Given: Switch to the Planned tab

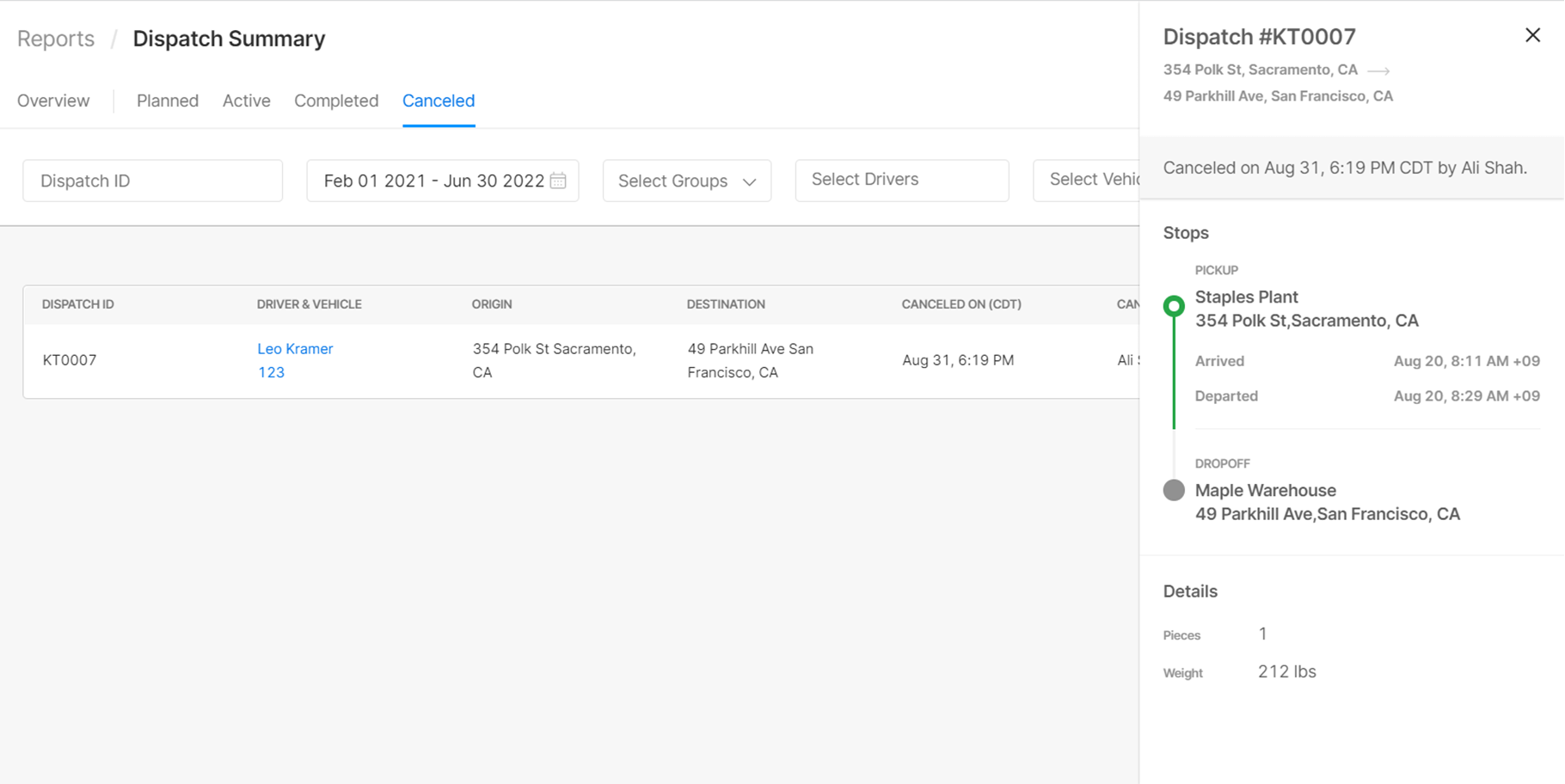Looking at the screenshot, I should [168, 101].
